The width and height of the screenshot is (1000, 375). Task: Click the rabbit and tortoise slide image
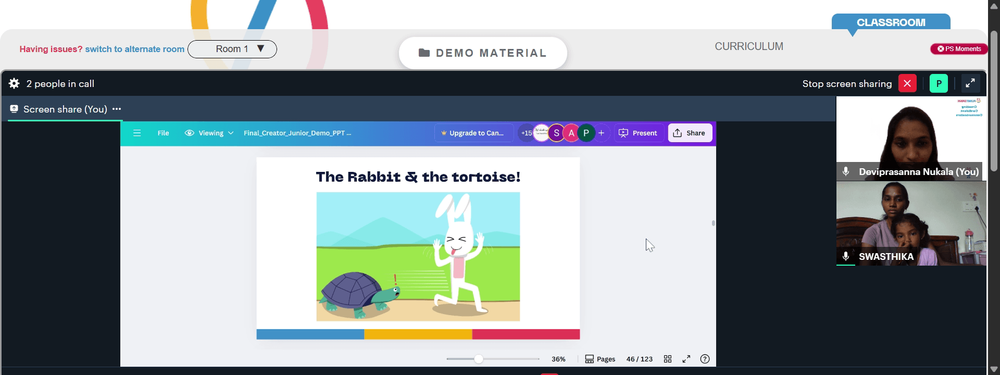[418, 256]
